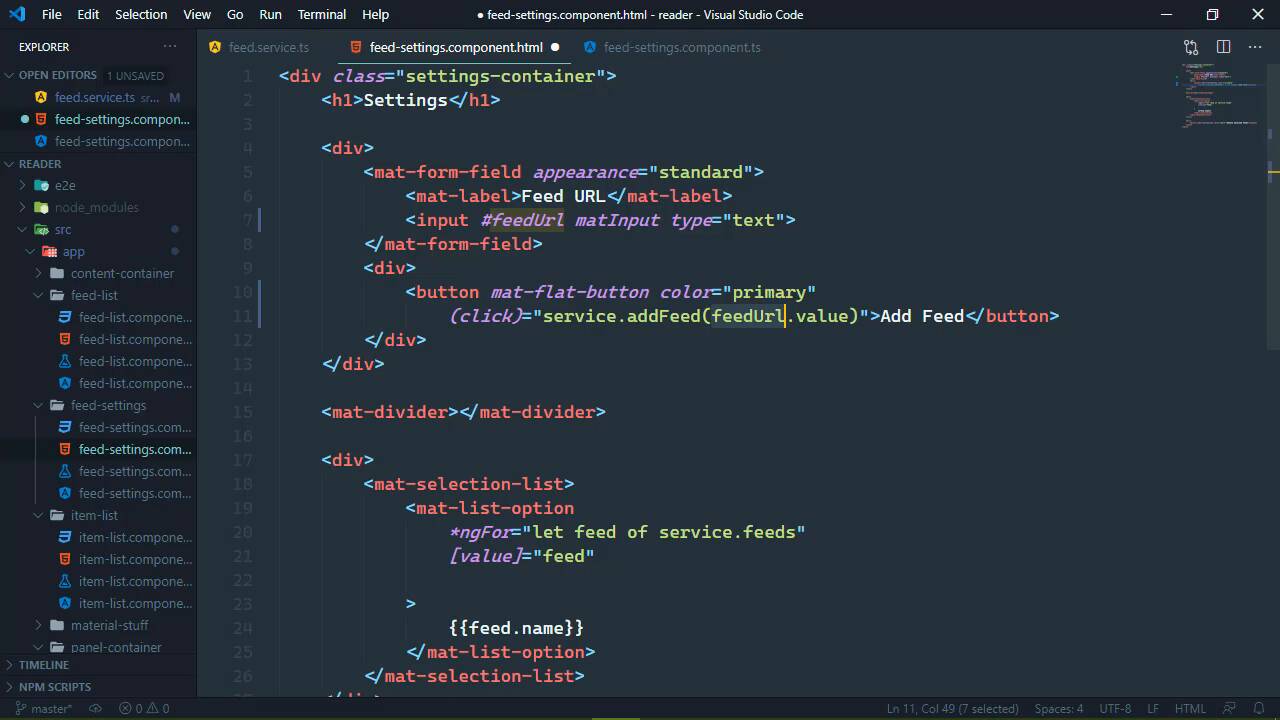This screenshot has height=720, width=1280.
Task: Click the synchronize changes icon in status bar
Action: pyautogui.click(x=96, y=708)
